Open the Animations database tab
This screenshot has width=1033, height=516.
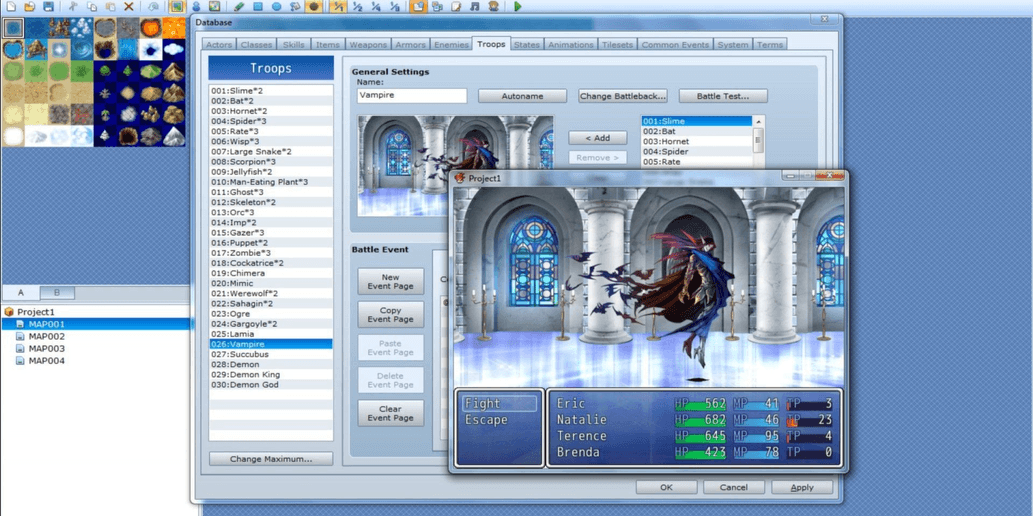(571, 45)
